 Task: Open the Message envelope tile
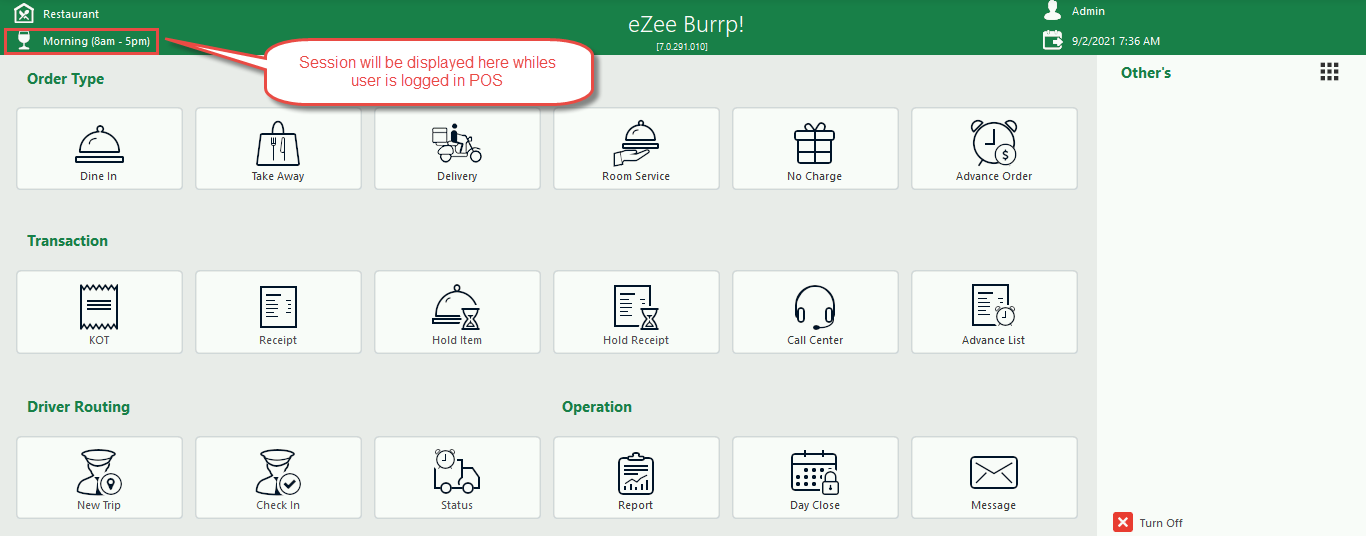click(x=994, y=477)
